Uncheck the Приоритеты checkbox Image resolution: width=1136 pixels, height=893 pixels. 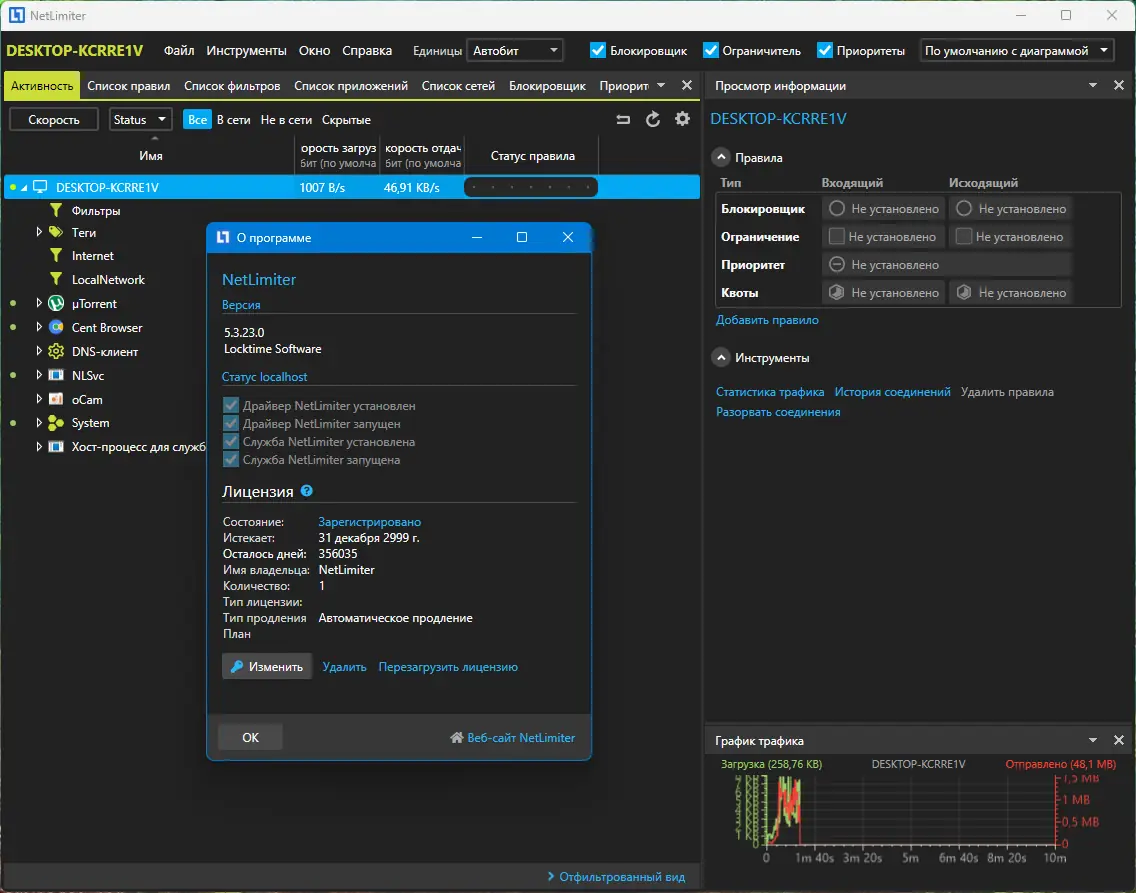pos(825,50)
